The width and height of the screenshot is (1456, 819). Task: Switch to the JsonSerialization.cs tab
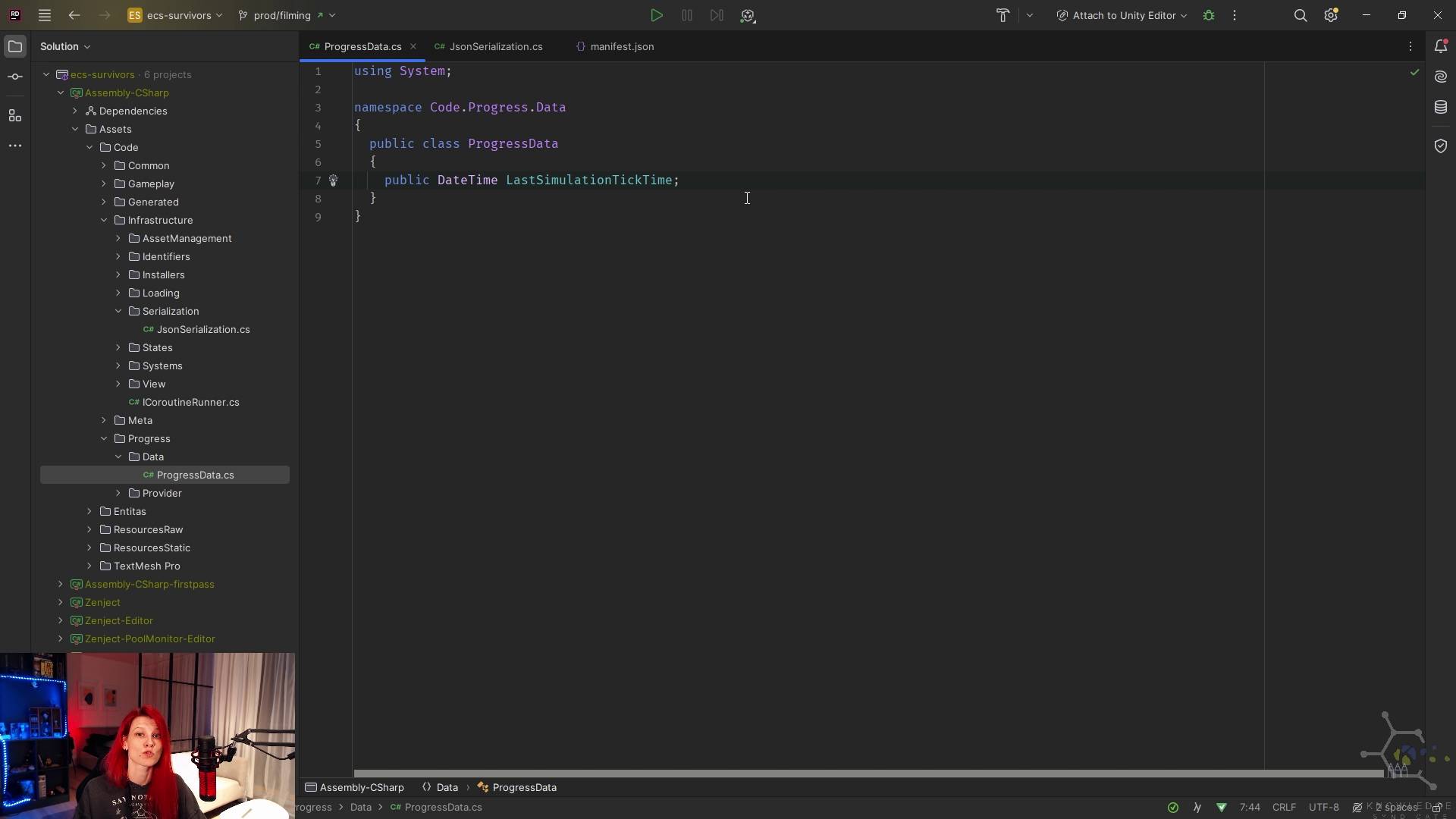[x=495, y=46]
